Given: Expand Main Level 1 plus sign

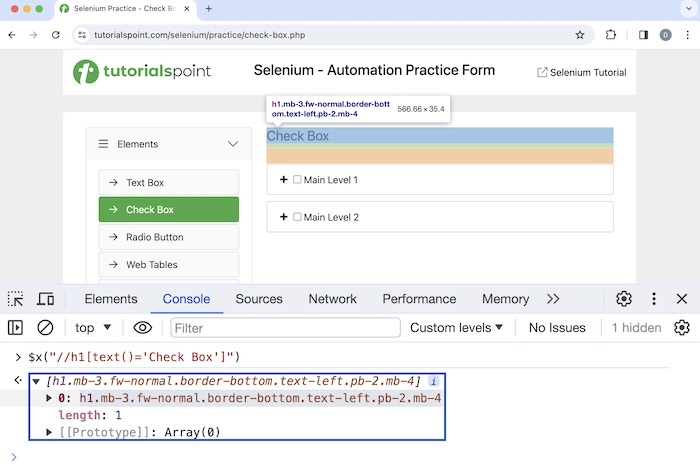Looking at the screenshot, I should (283, 180).
